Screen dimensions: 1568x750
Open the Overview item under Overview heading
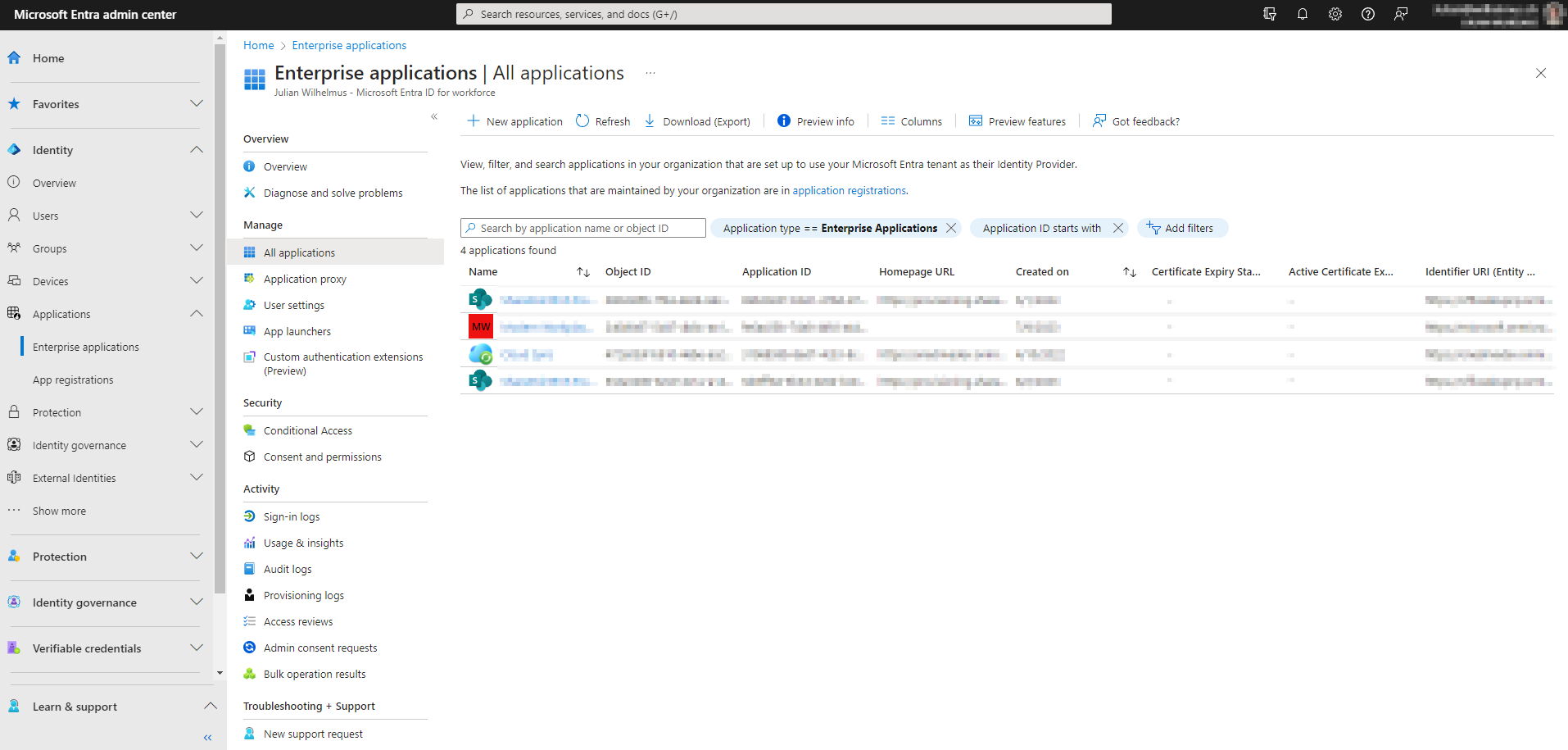tap(285, 166)
